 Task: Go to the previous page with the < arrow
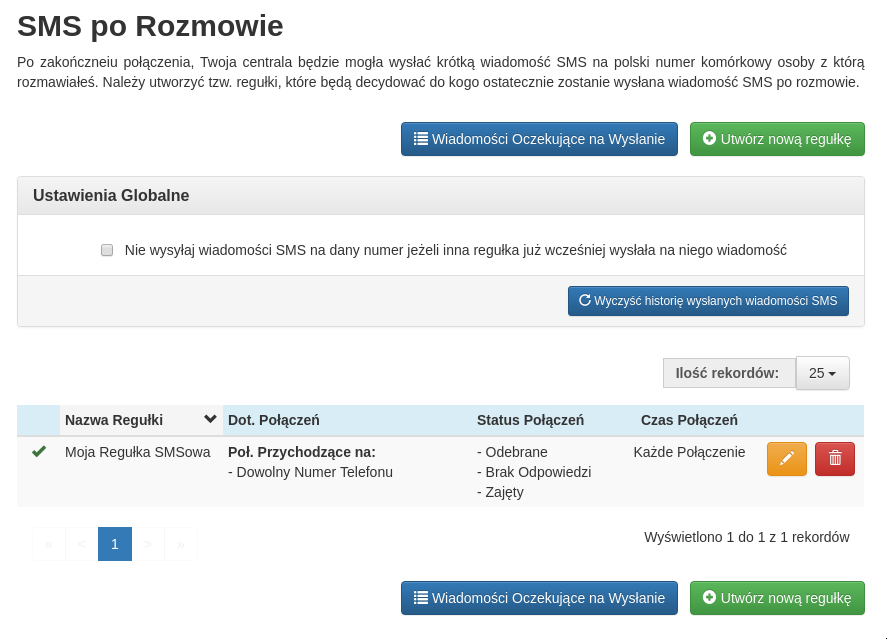point(81,544)
